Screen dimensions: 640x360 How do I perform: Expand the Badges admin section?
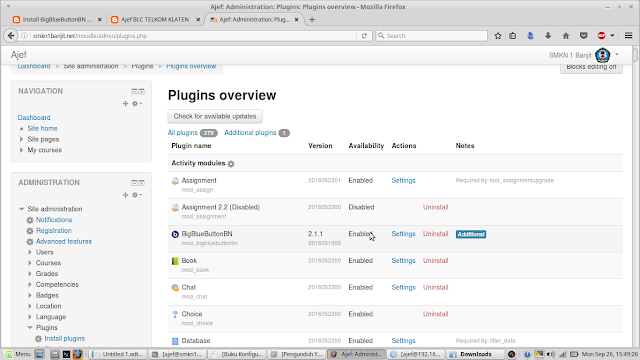point(30,295)
